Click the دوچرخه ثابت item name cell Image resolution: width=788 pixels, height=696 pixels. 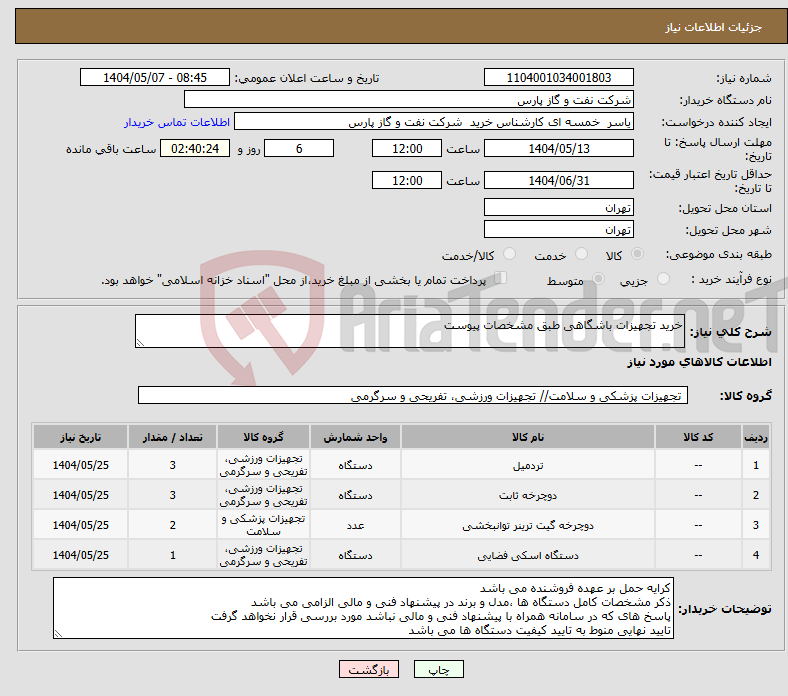(x=528, y=495)
